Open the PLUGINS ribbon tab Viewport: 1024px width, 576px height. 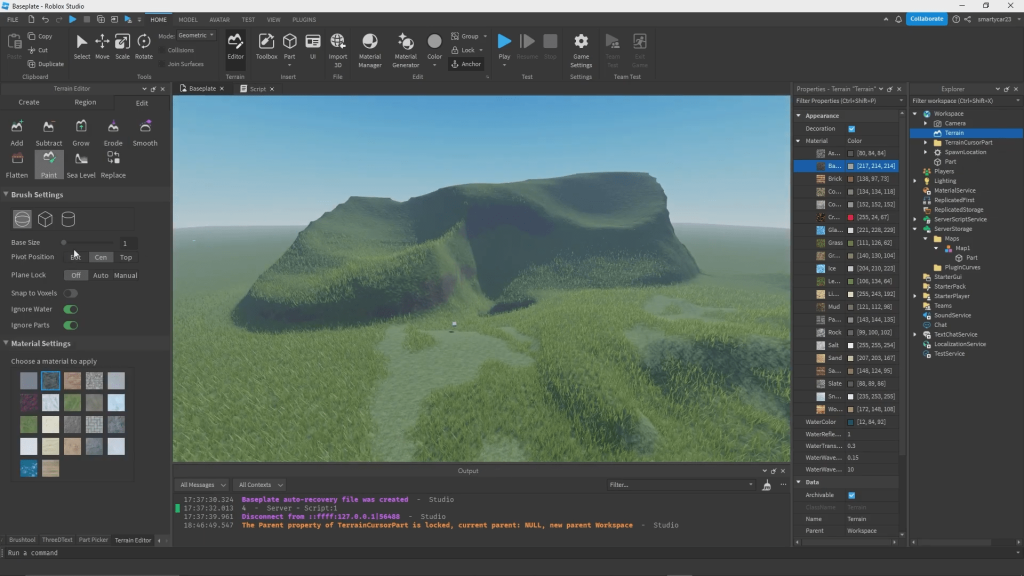[x=304, y=20]
